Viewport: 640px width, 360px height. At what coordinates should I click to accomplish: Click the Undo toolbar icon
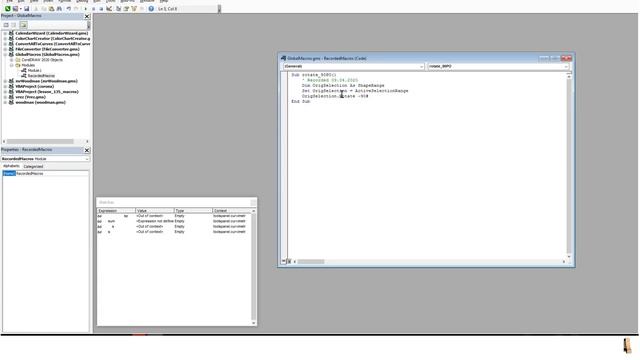[x=69, y=9]
